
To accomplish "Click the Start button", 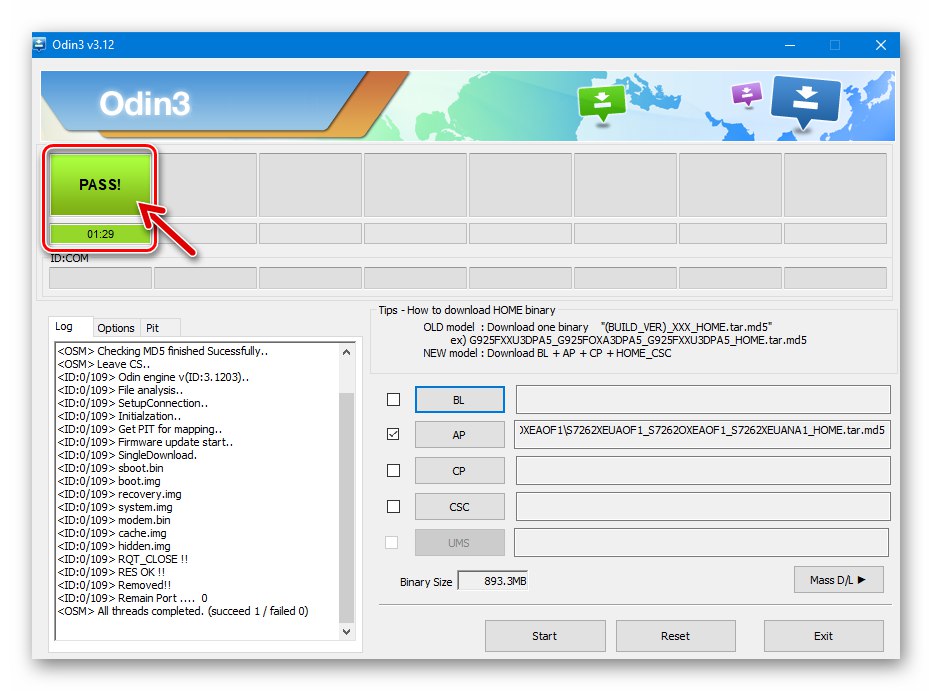I will (x=545, y=636).
